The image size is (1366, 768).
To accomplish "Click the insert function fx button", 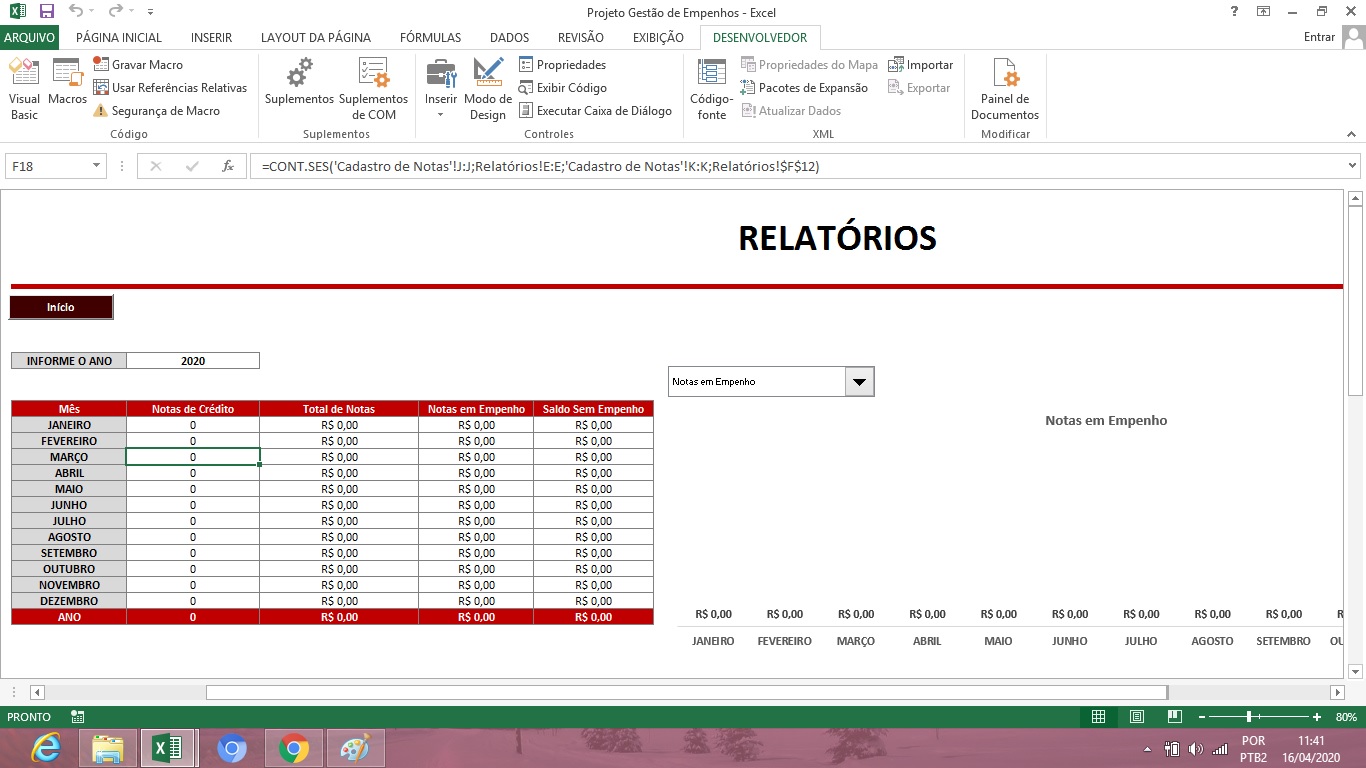I will (228, 166).
